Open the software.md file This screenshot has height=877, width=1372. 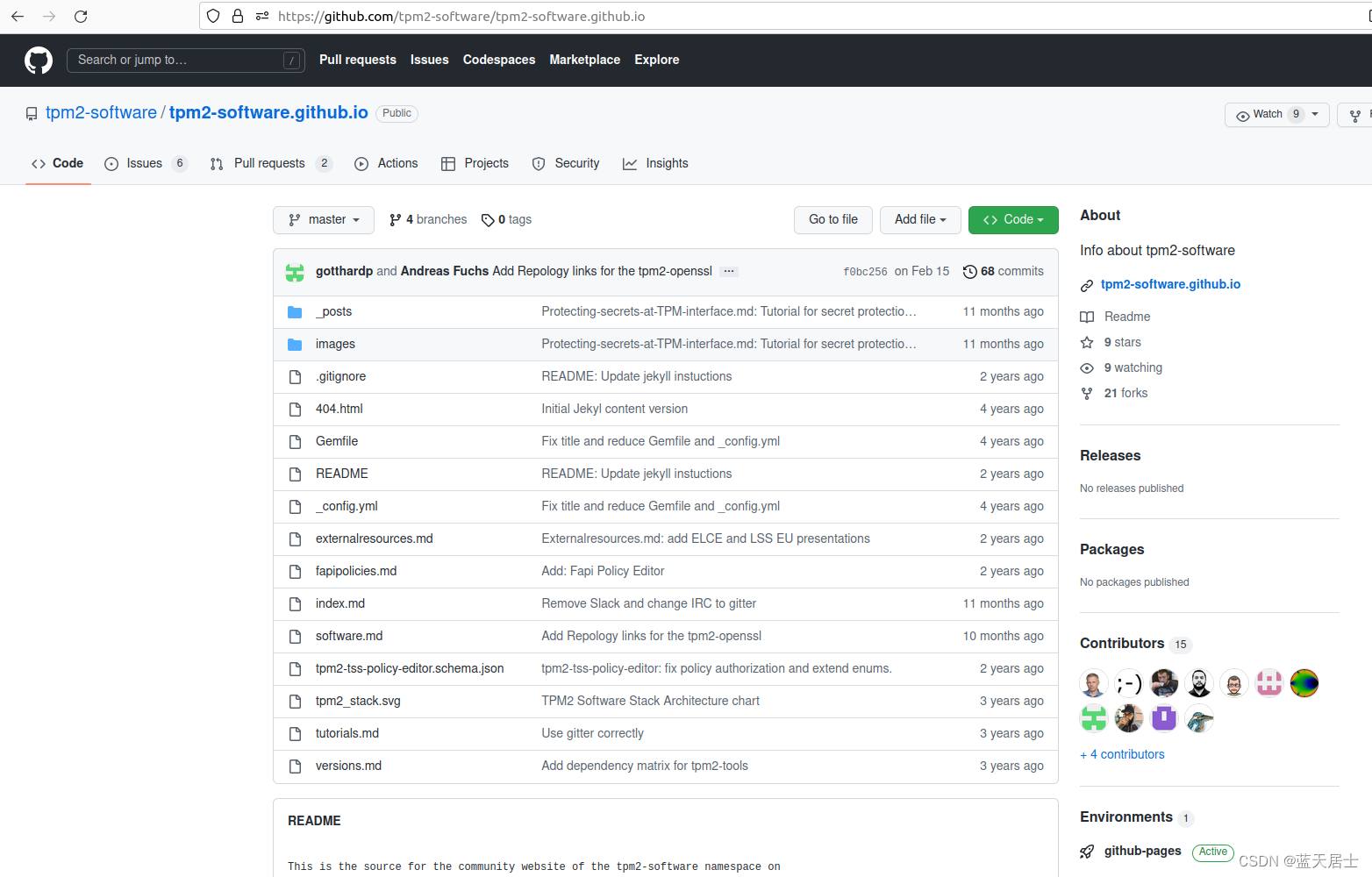tap(349, 637)
